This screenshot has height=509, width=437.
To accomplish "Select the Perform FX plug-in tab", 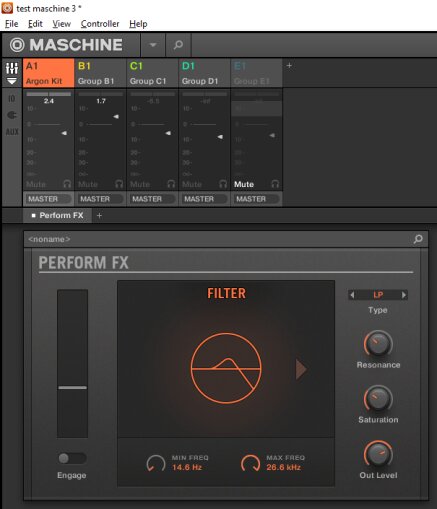I will (57, 215).
